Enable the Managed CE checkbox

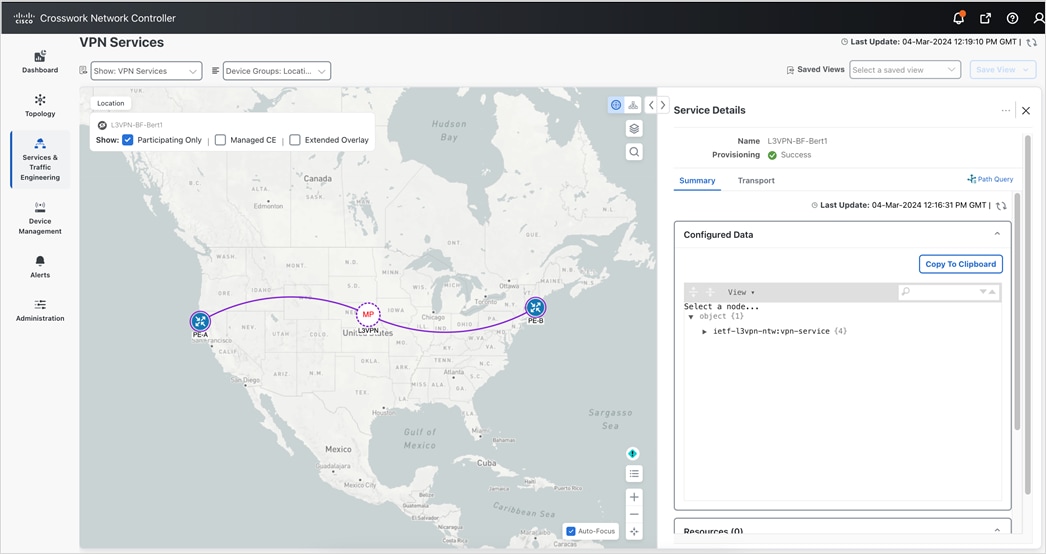220,140
